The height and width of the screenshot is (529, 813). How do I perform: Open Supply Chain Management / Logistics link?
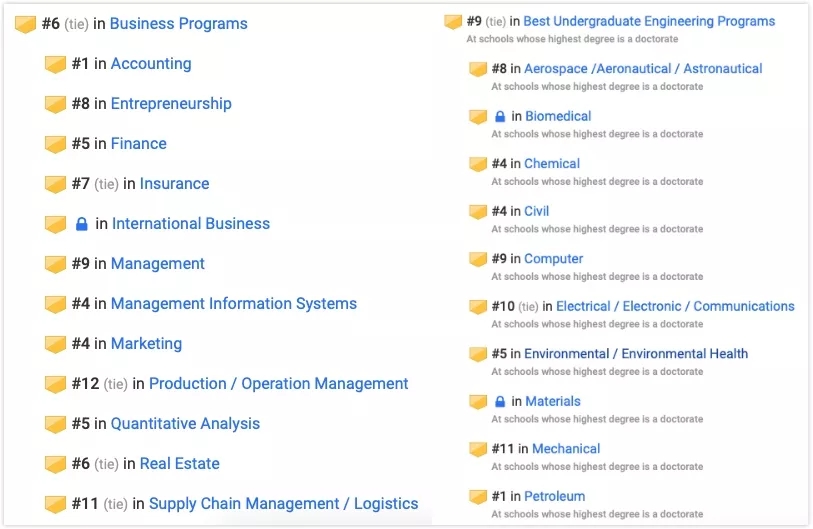283,504
